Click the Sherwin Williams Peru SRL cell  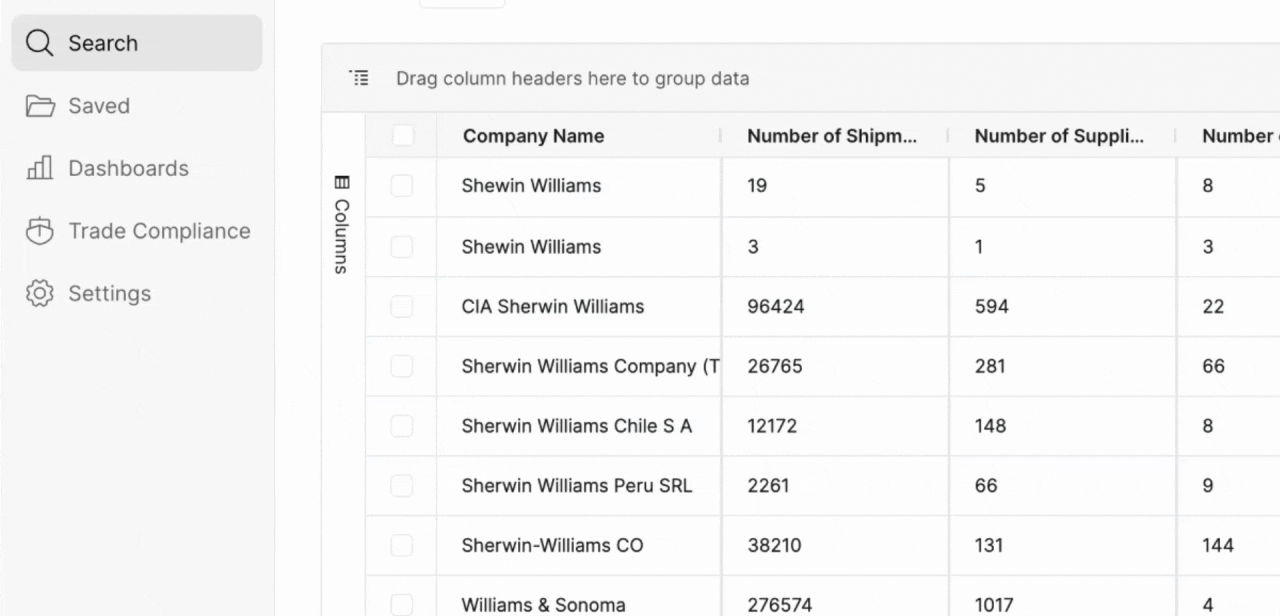576,486
